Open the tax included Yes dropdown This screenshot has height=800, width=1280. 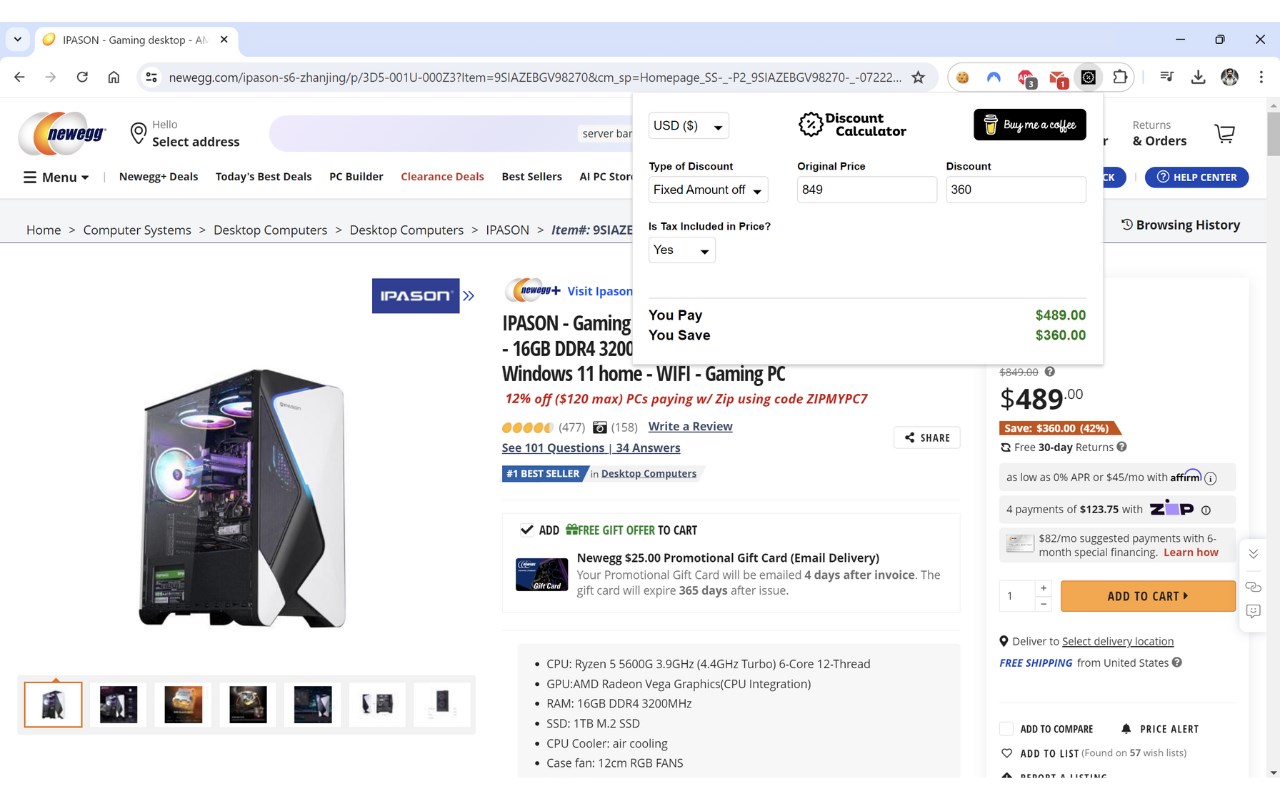682,250
